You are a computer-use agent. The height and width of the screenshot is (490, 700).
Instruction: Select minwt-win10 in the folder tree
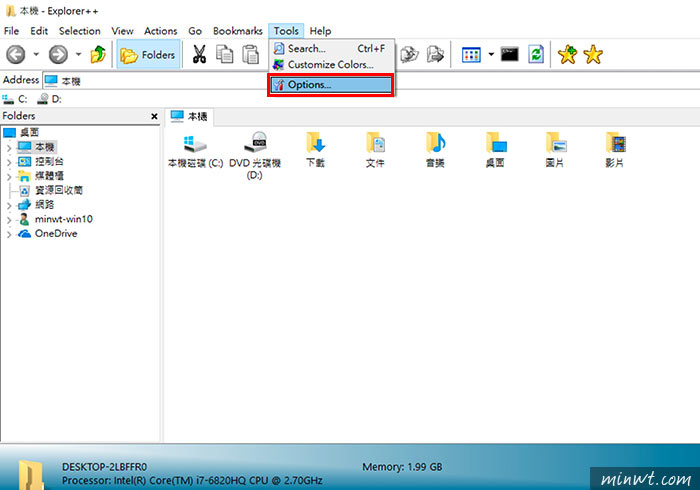[x=55, y=219]
